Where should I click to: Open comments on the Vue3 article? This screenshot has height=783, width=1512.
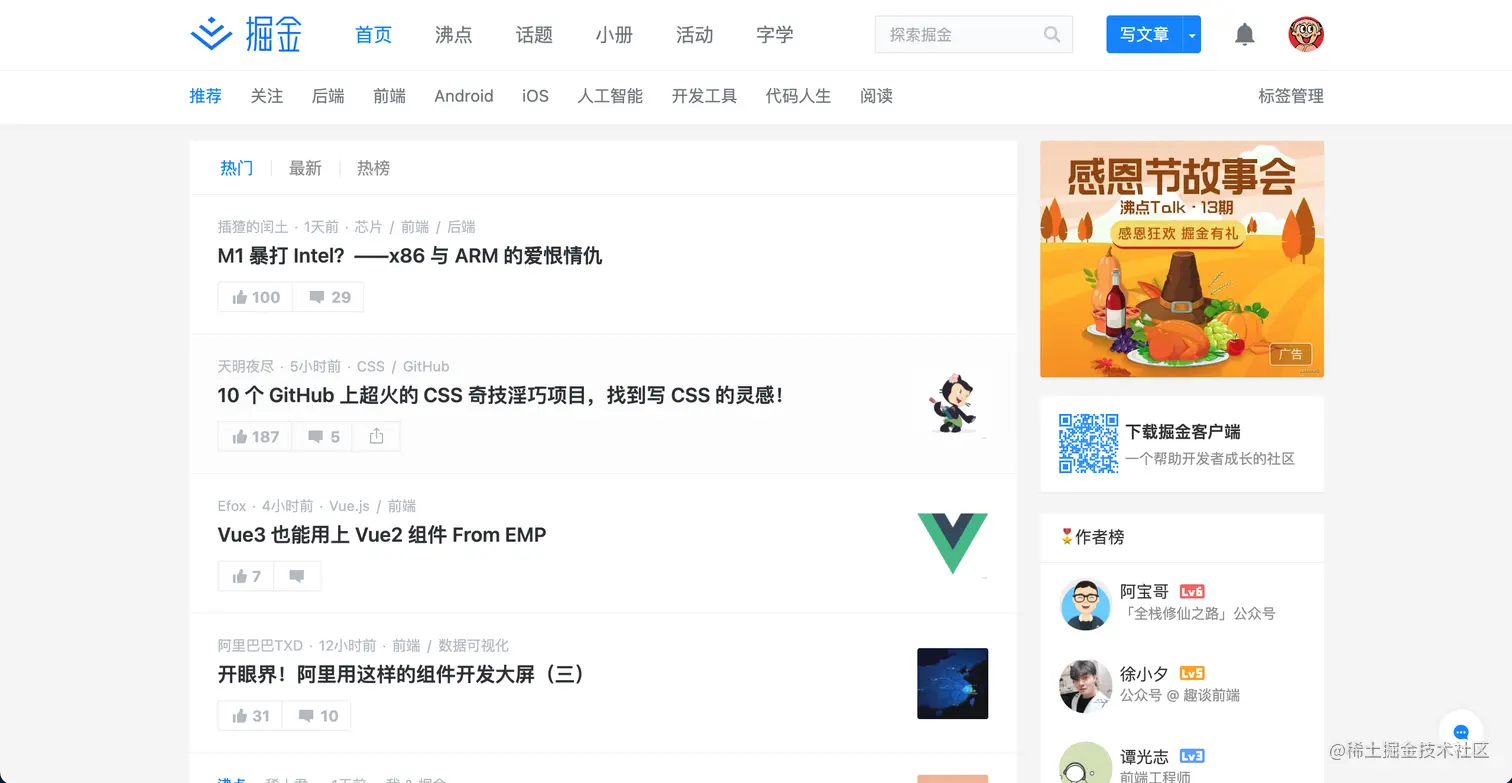[297, 576]
